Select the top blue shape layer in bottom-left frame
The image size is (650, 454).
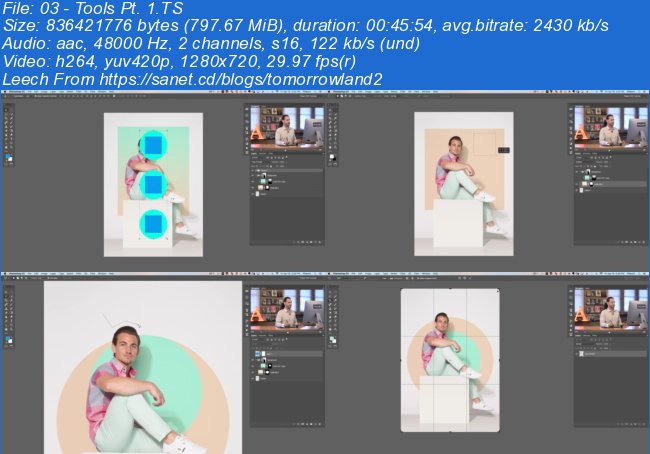(x=287, y=354)
